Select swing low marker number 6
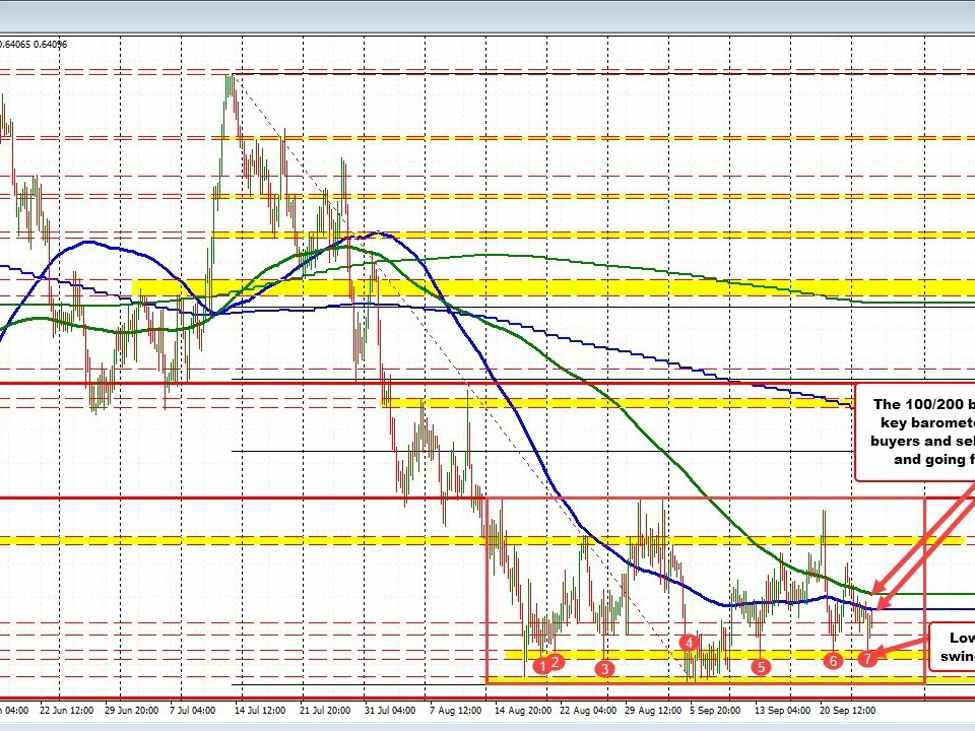Viewport: 975px width, 731px height. pos(833,660)
